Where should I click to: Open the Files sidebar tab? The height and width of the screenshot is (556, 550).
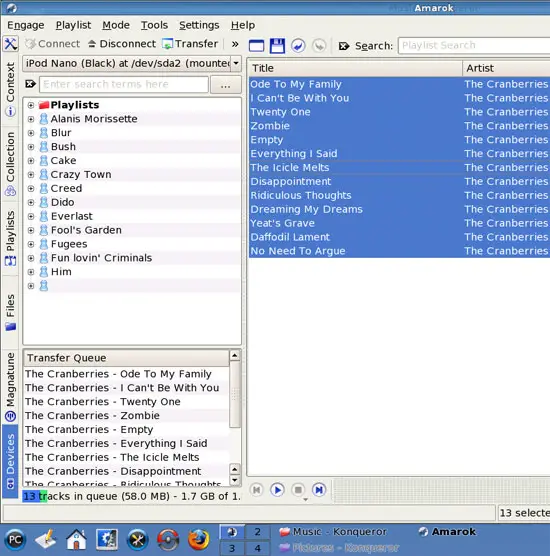10,312
